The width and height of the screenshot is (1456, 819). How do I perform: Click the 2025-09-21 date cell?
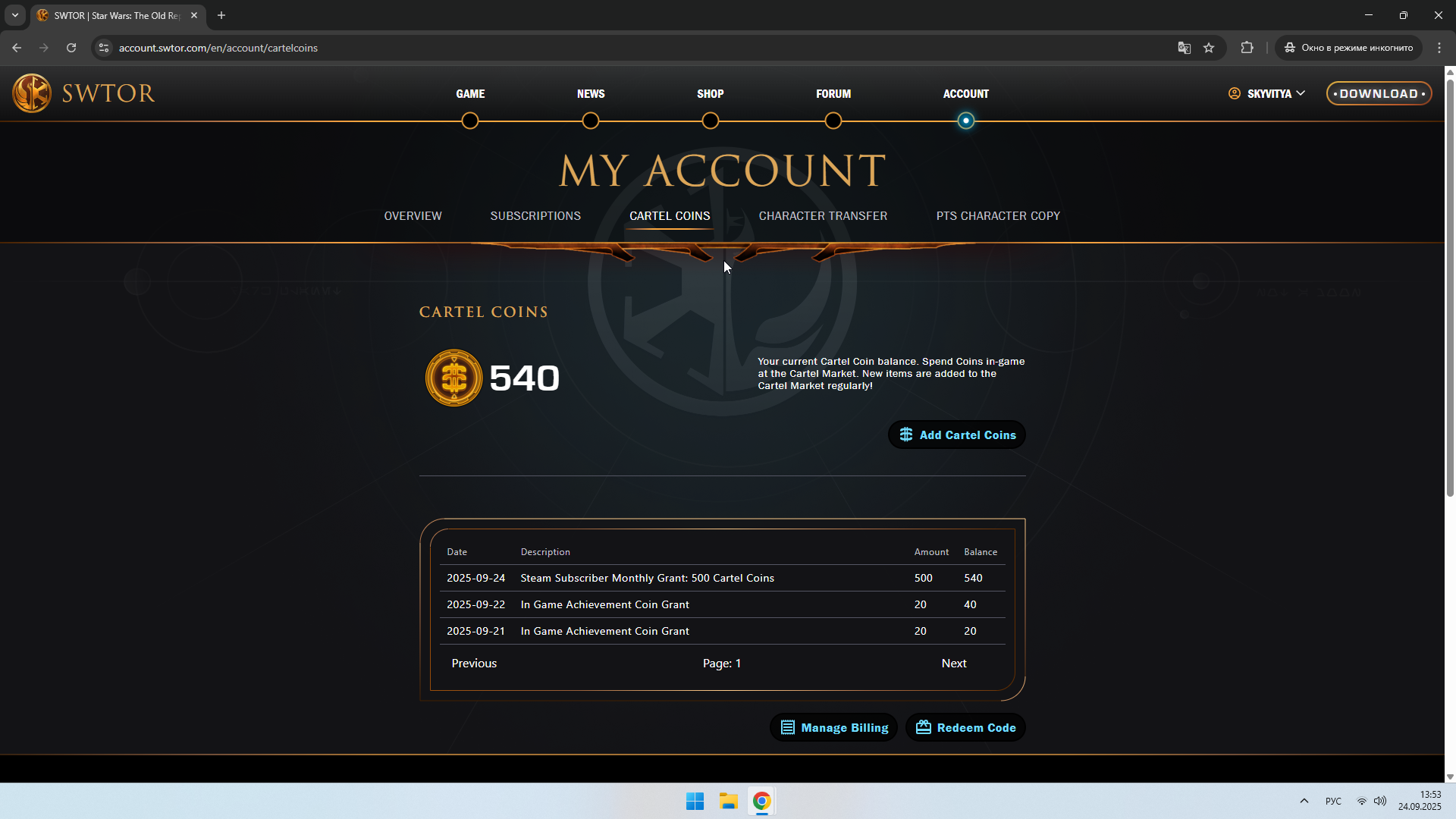[x=475, y=631]
